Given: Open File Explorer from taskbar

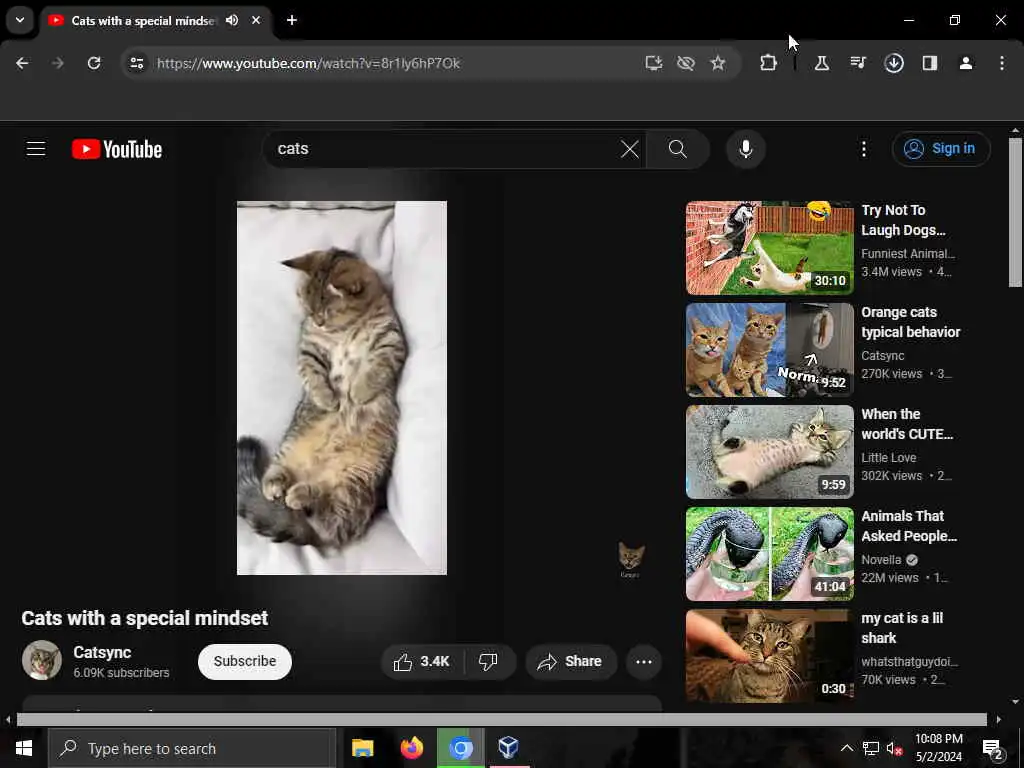Looking at the screenshot, I should pyautogui.click(x=362, y=748).
